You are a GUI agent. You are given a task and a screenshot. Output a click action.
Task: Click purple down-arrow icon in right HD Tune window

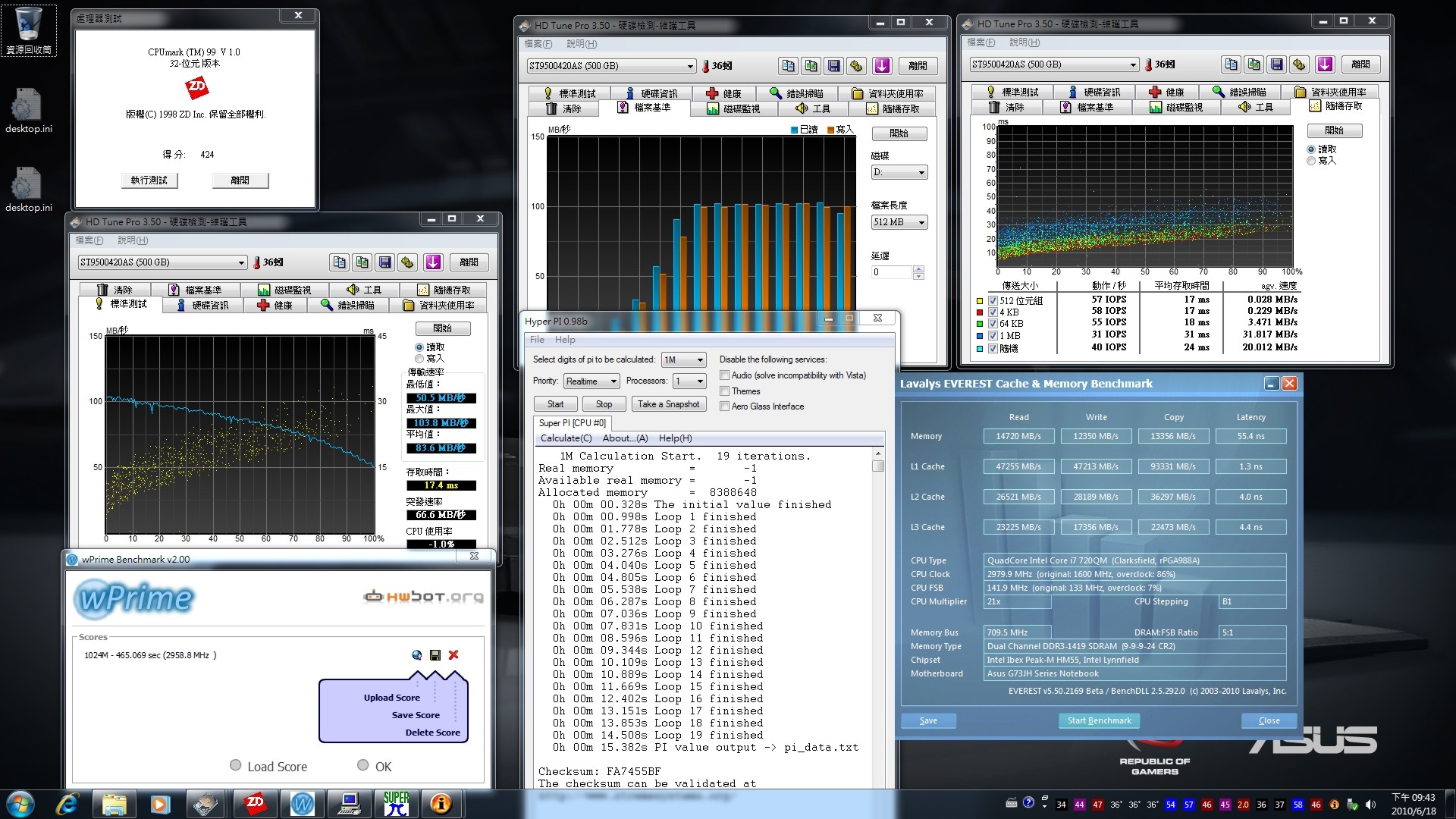tap(1325, 64)
